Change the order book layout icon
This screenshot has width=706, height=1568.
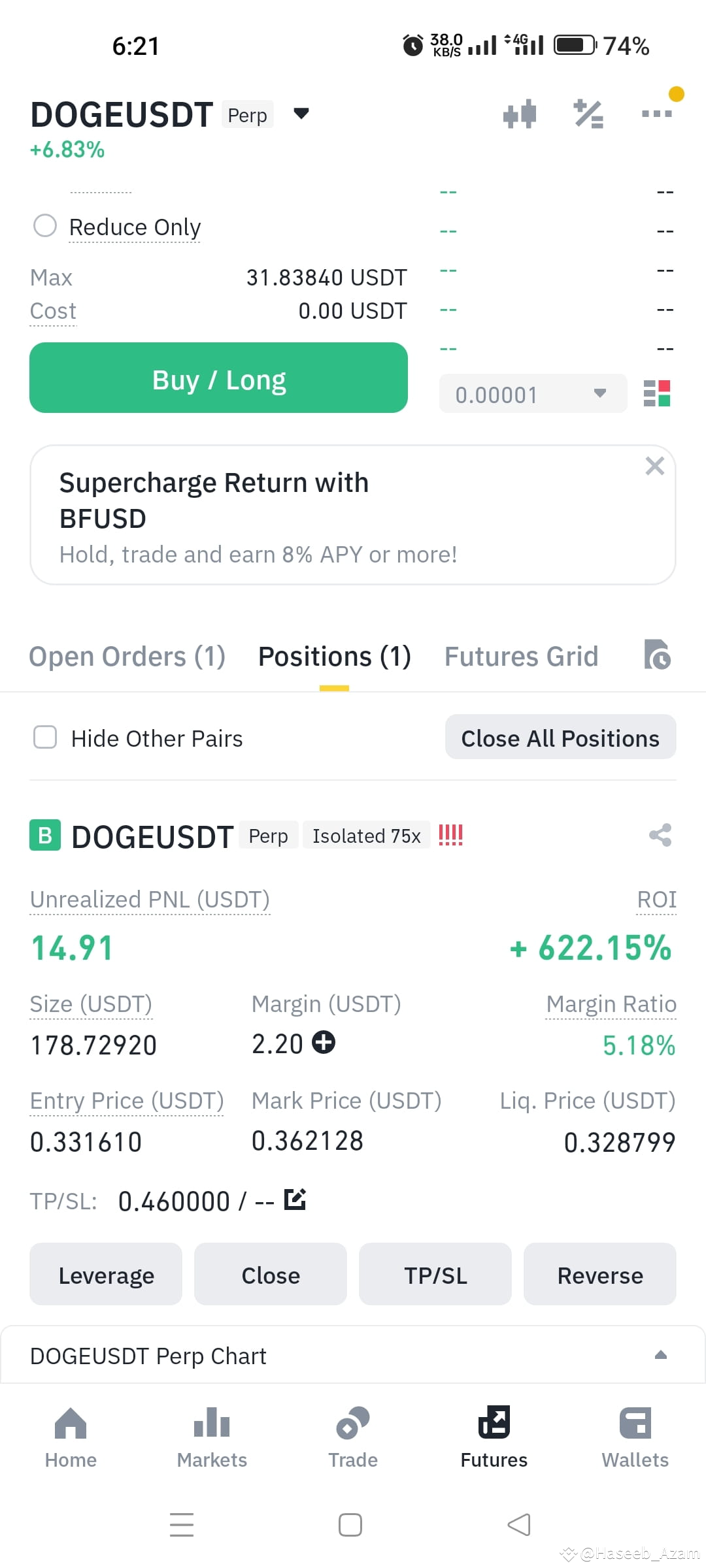657,394
